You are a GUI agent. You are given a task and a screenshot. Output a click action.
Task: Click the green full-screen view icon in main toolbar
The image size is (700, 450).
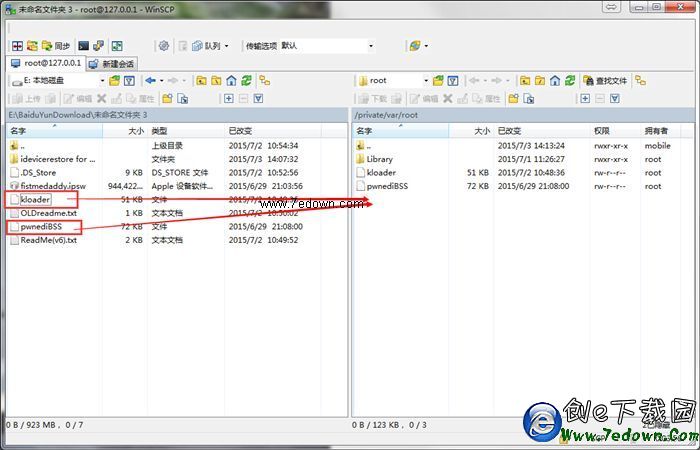click(117, 46)
